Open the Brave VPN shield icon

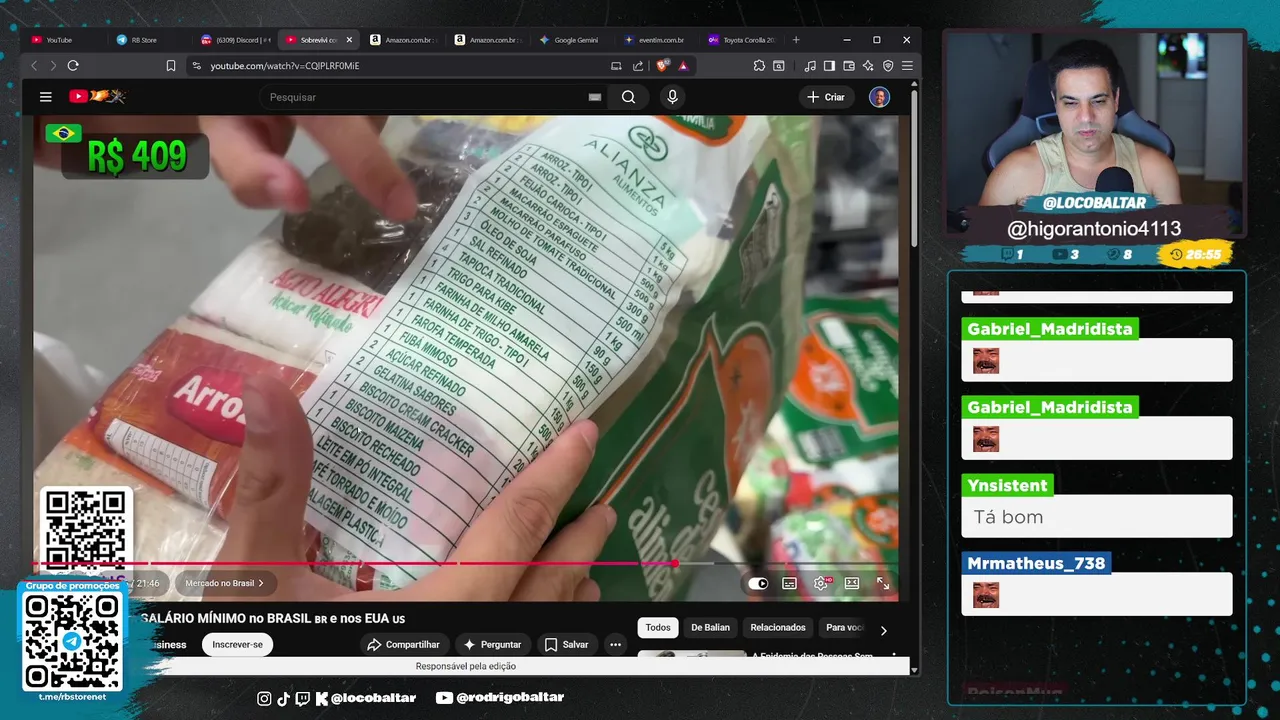coord(888,66)
